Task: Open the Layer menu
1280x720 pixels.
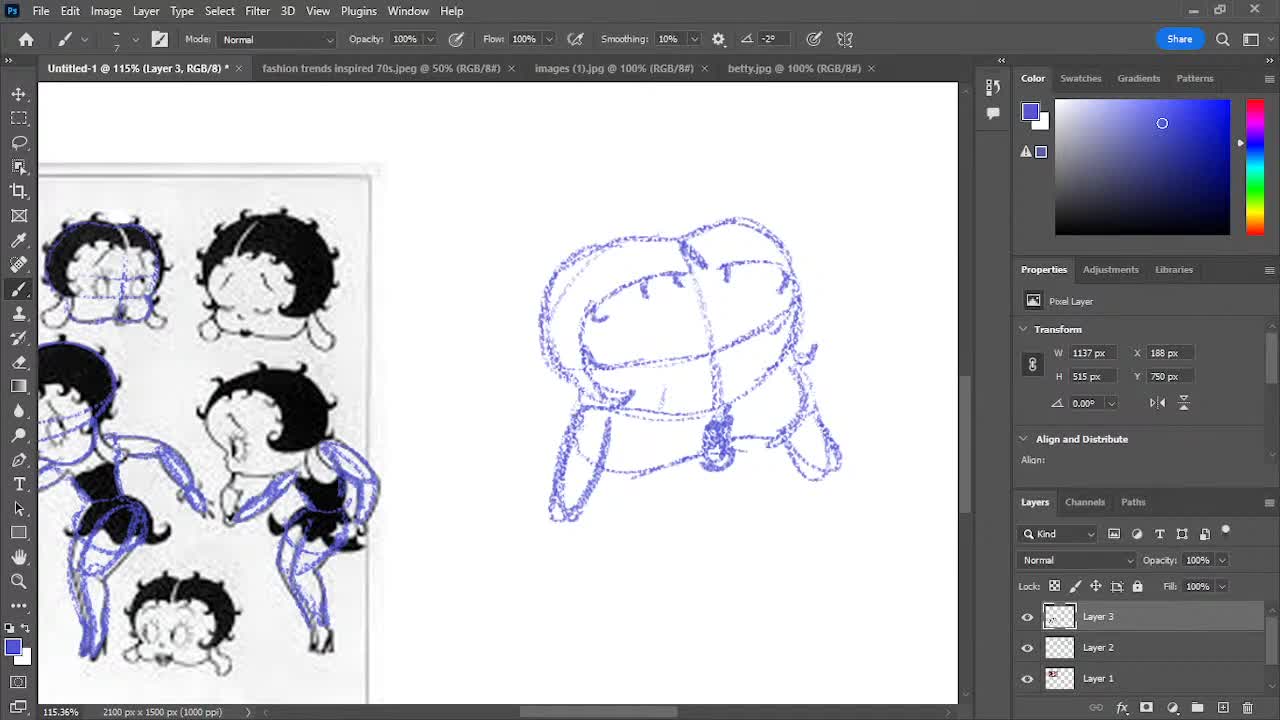Action: (x=146, y=11)
